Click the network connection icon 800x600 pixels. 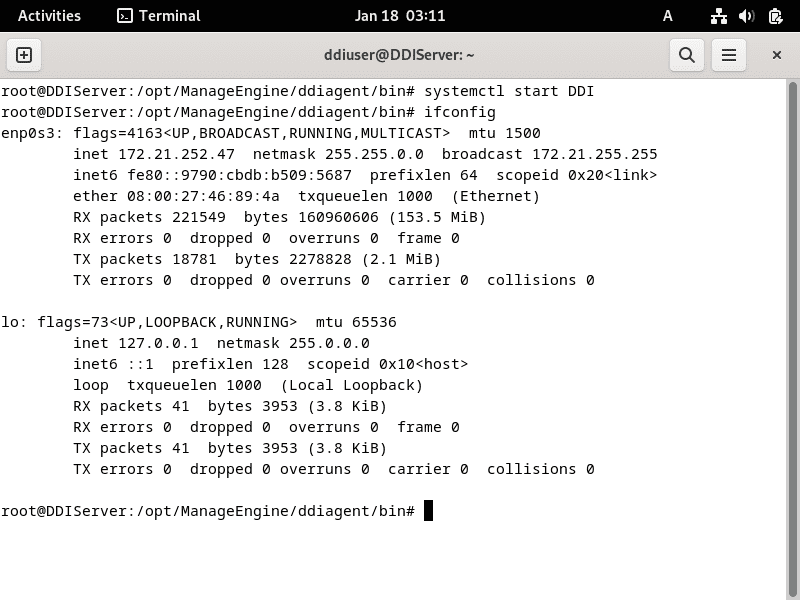tap(719, 16)
